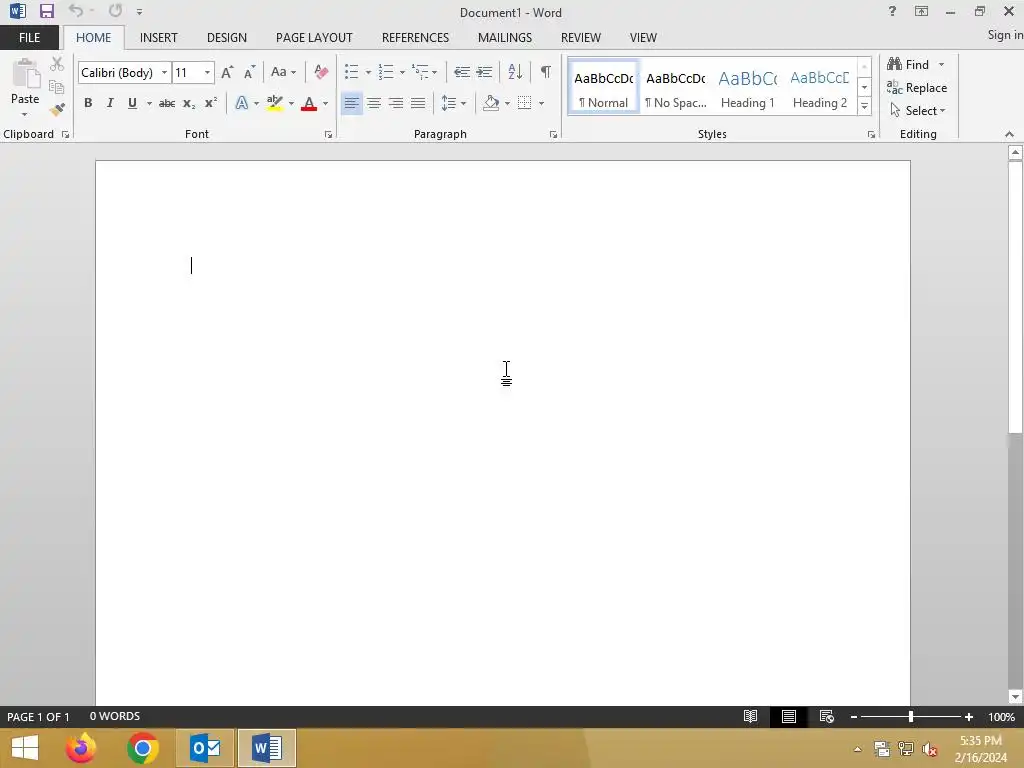1024x768 pixels.
Task: Click the Borders icon
Action: pos(524,103)
